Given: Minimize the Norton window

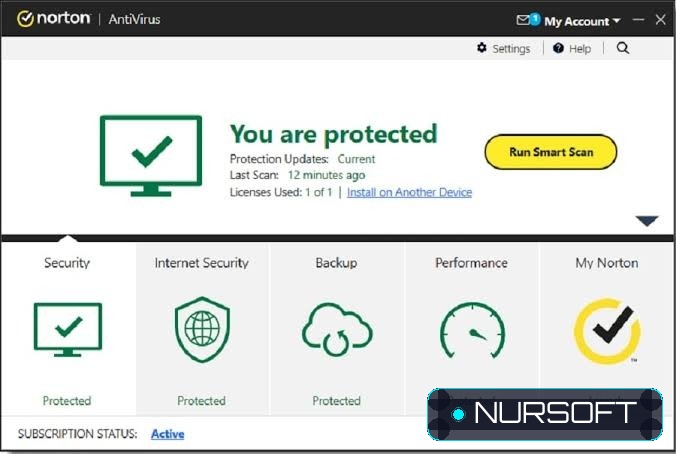Looking at the screenshot, I should pyautogui.click(x=638, y=20).
